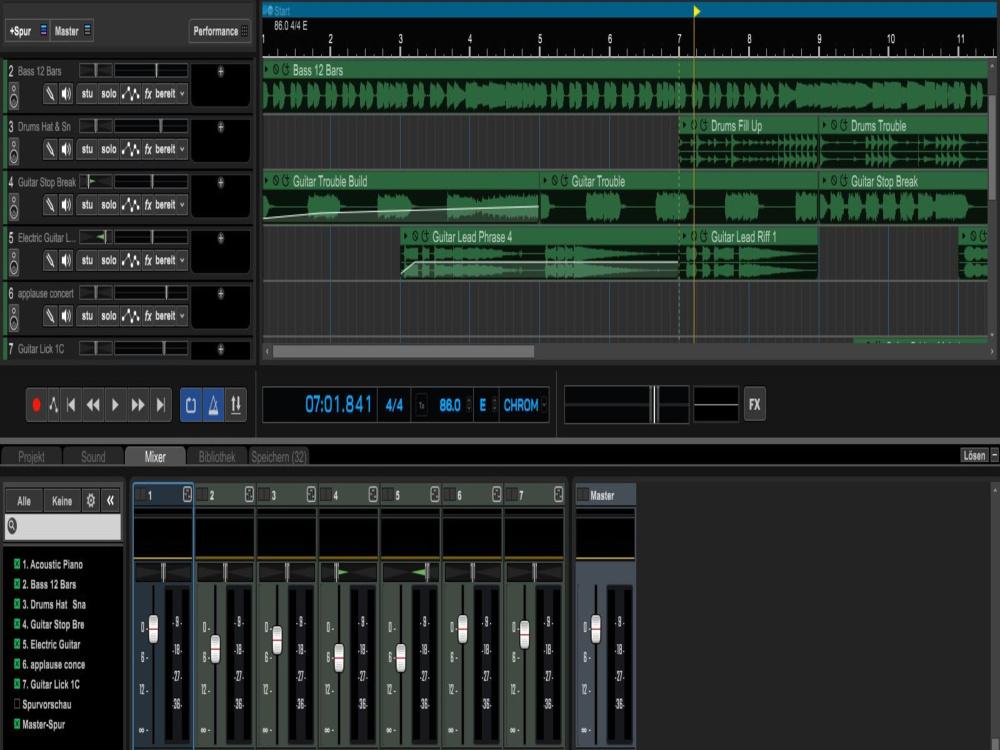Uncheck 4. Guitar Stop Bre checkbox

click(x=17, y=624)
